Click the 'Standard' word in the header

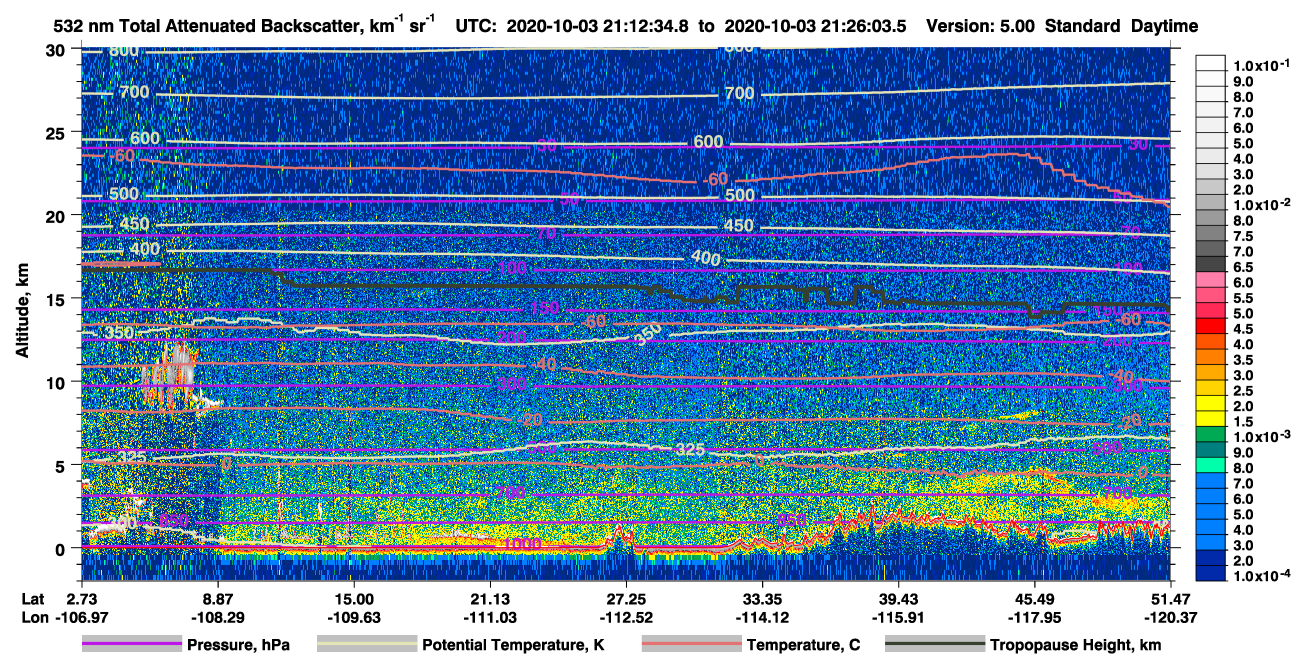pos(1083,27)
